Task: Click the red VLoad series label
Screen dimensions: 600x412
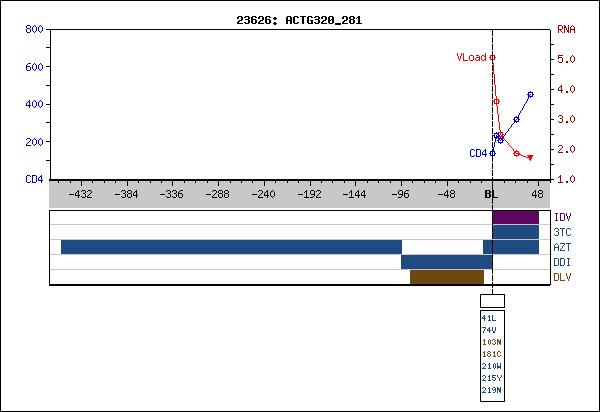Action: (x=470, y=57)
